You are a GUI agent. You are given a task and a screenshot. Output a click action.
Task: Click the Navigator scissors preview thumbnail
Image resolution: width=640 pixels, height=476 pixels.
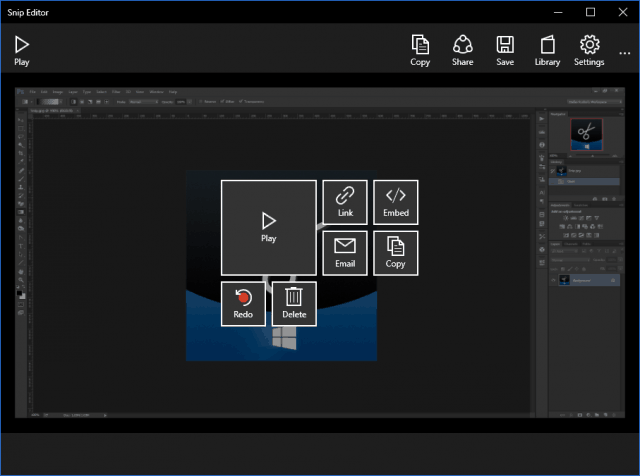(x=586, y=134)
